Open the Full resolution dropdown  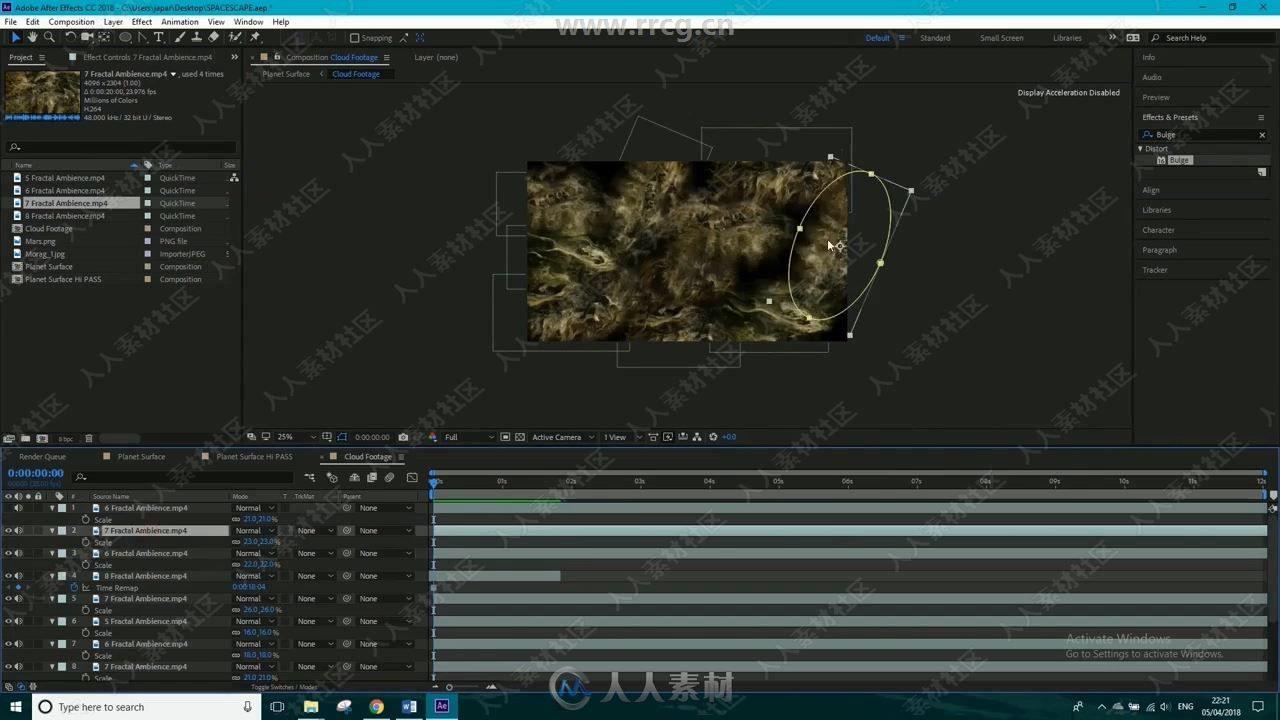(x=469, y=437)
